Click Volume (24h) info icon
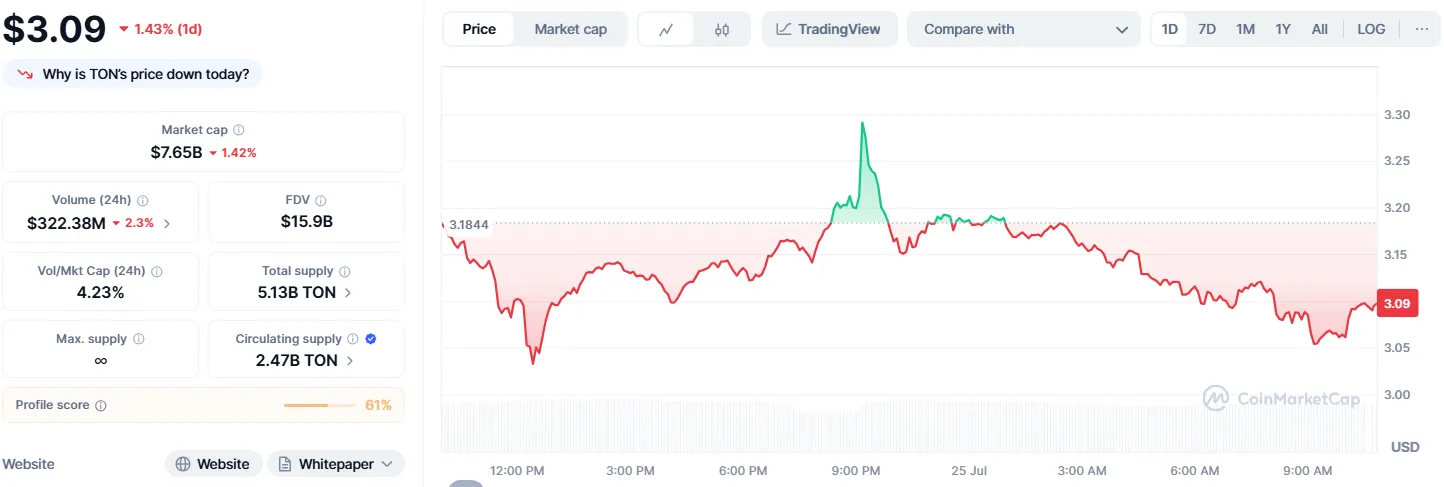The image size is (1444, 487). (143, 200)
